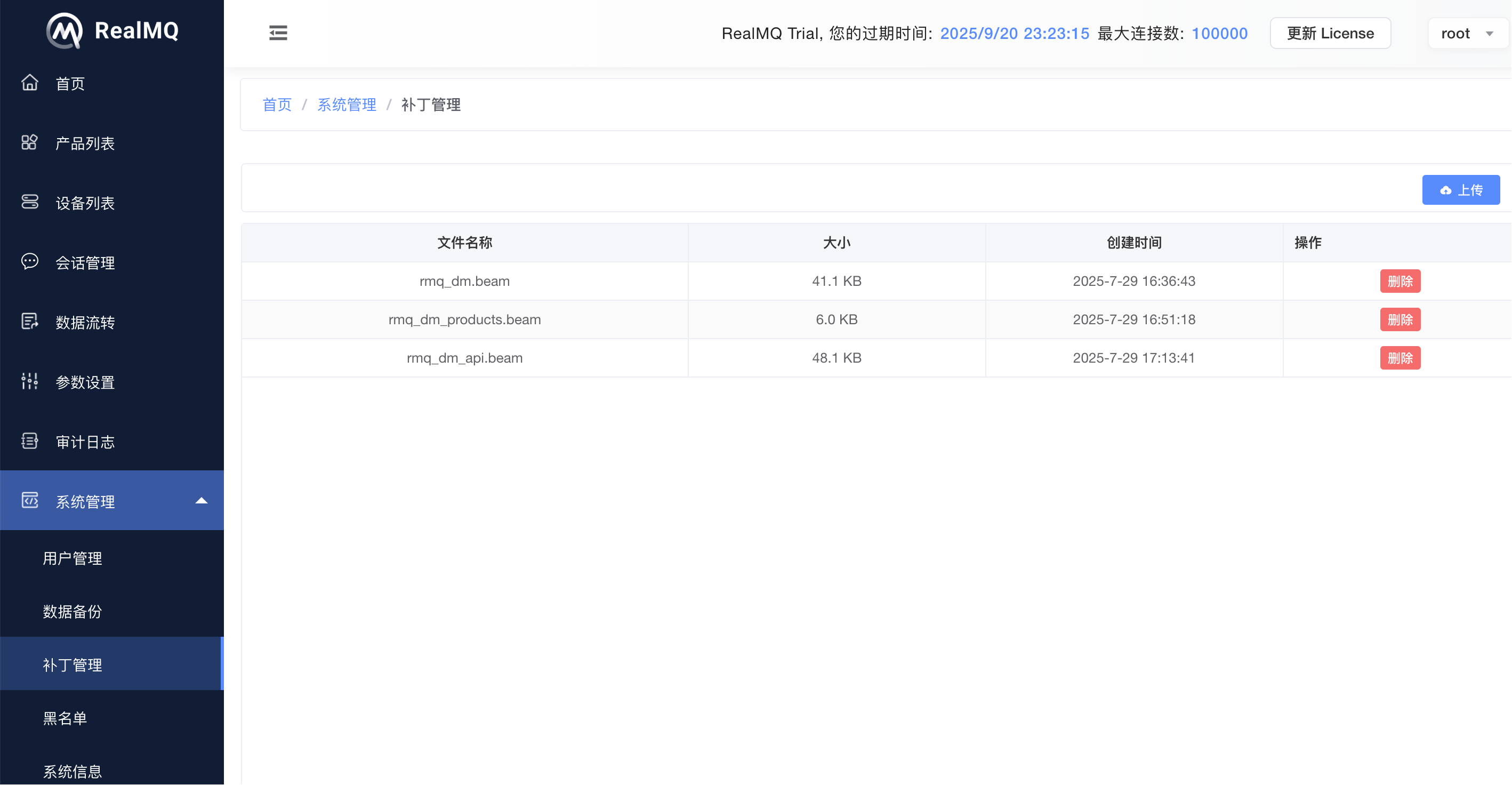Click the 2025-7-29 17:13:41 timestamp
This screenshot has height=785, width=1512.
(x=1134, y=358)
